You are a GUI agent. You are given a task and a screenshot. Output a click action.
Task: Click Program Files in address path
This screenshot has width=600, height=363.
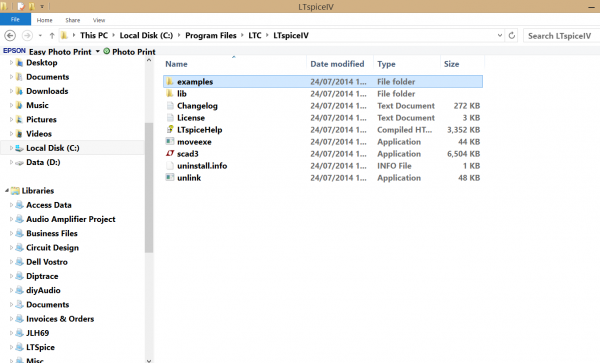point(211,36)
